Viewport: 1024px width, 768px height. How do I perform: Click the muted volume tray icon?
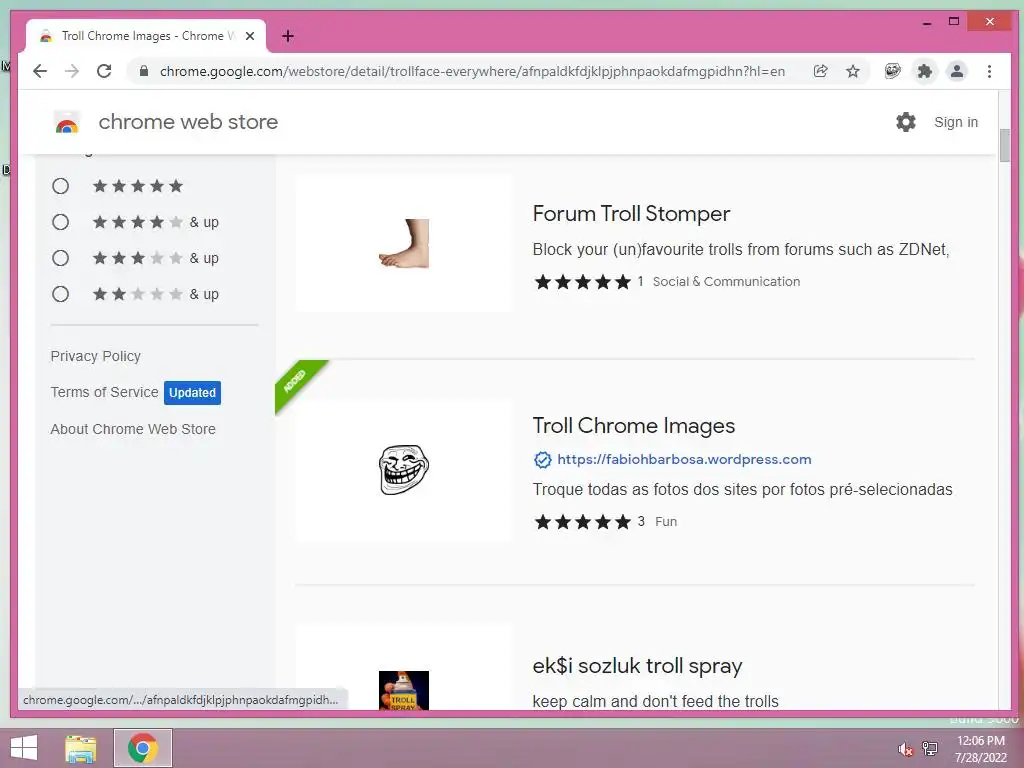905,749
